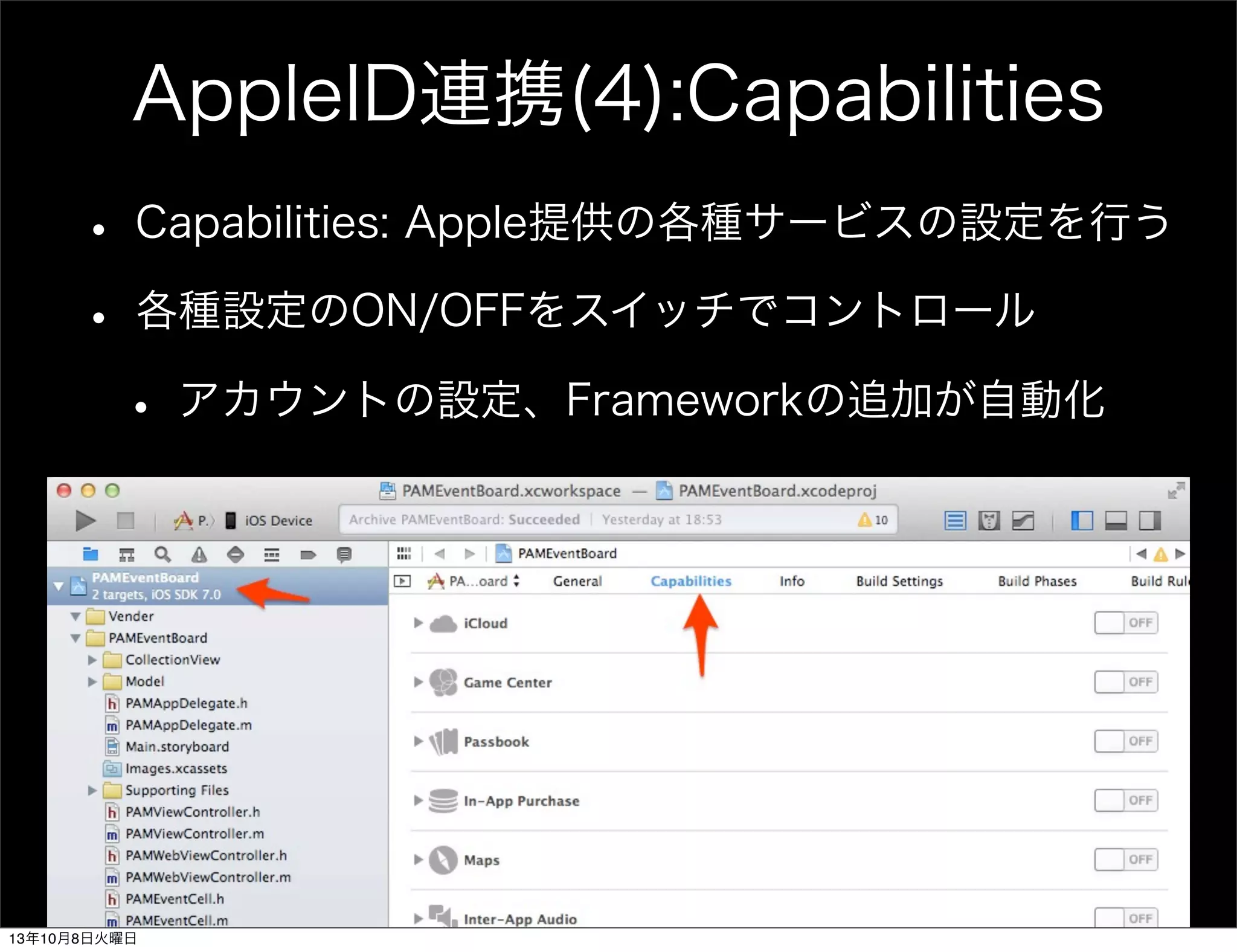This screenshot has height=952, width=1237.
Task: Switch to the Info tab
Action: 792,581
